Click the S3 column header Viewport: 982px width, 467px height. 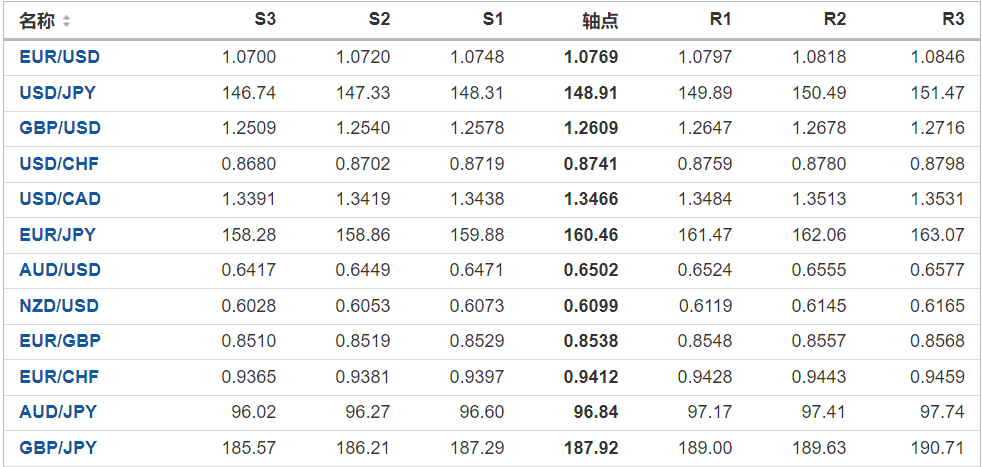265,19
